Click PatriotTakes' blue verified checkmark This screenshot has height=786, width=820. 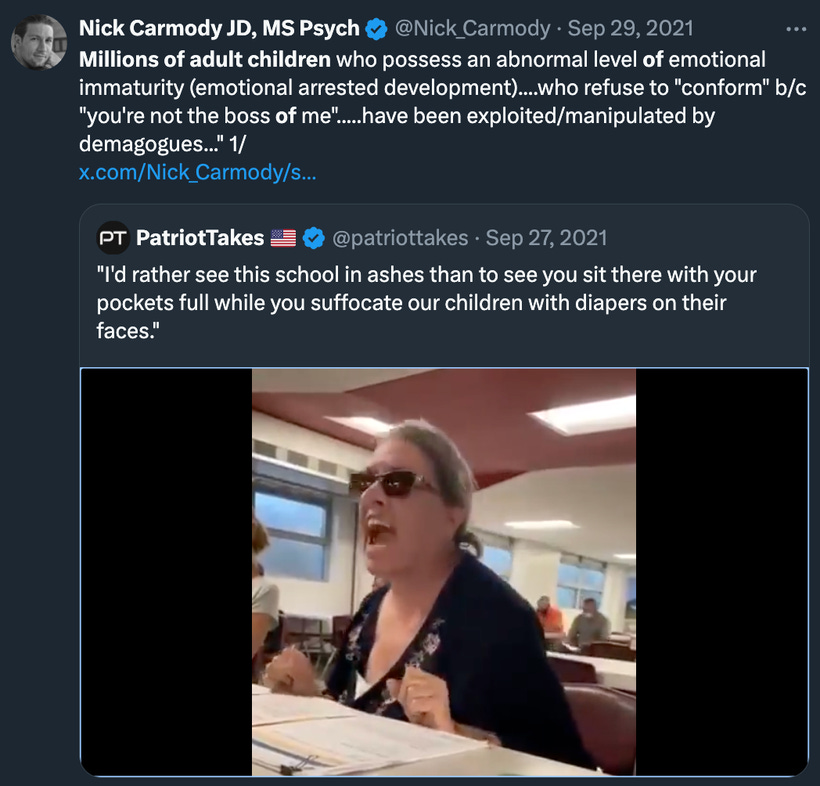click(313, 238)
